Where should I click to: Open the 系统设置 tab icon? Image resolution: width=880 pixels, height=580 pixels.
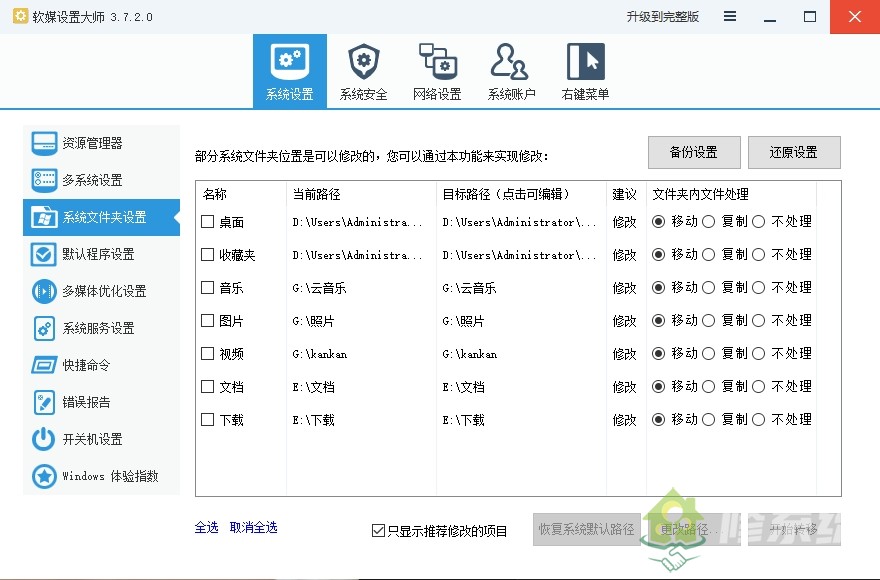290,61
